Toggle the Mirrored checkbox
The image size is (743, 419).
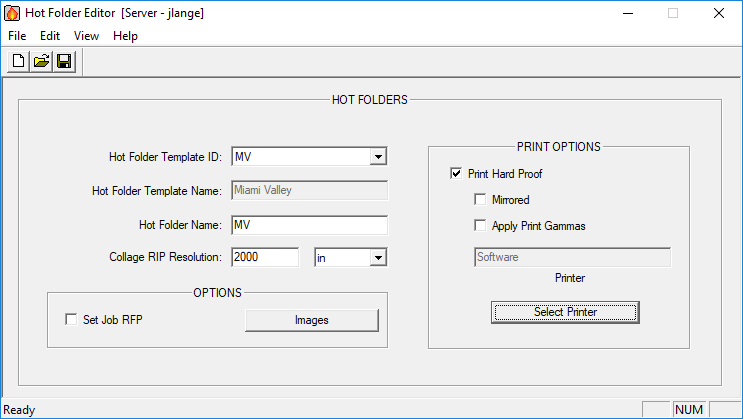[x=481, y=200]
